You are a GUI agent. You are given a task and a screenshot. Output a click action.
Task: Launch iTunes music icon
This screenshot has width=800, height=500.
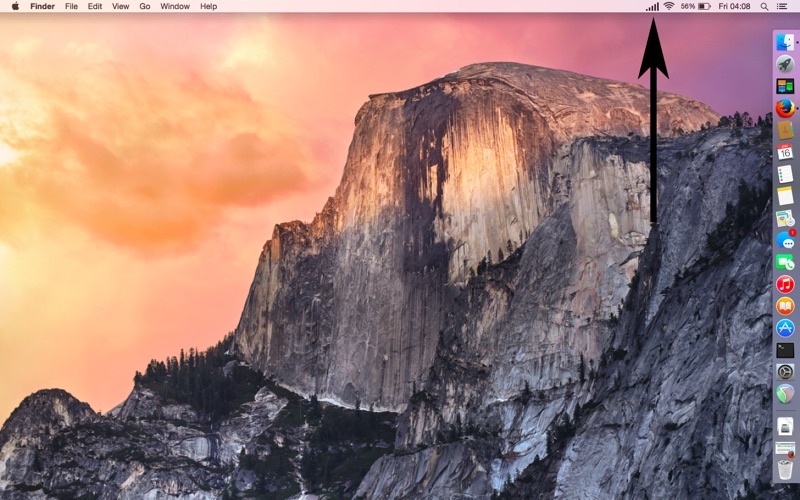point(785,284)
